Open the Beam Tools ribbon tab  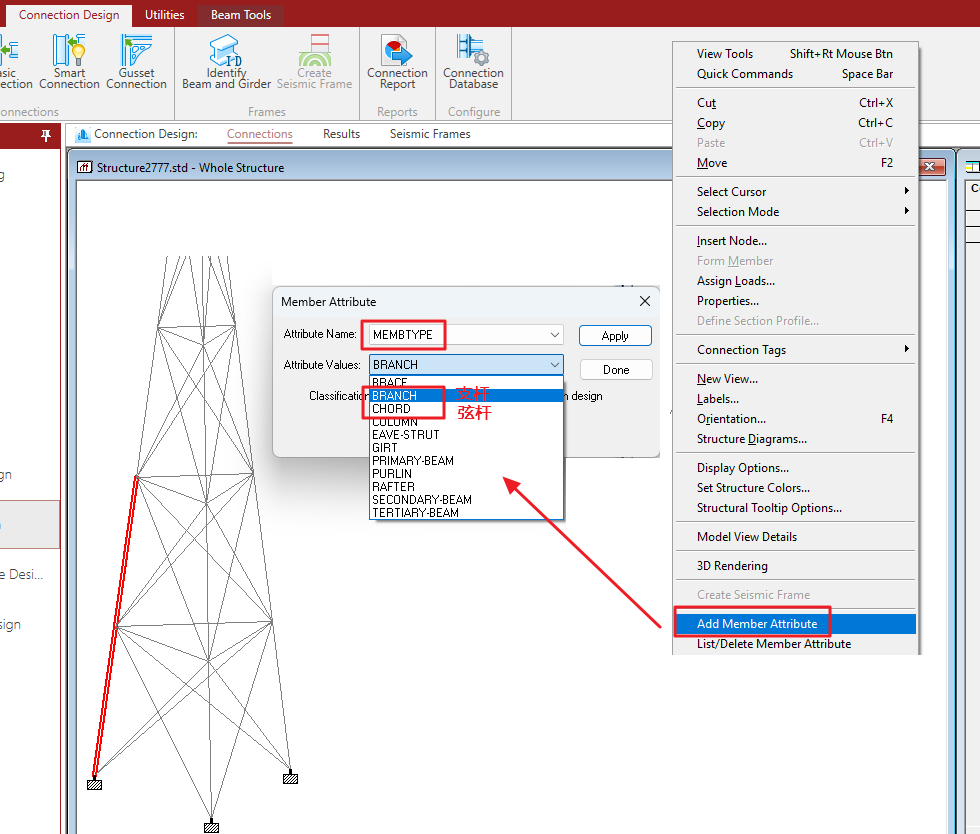tap(241, 15)
